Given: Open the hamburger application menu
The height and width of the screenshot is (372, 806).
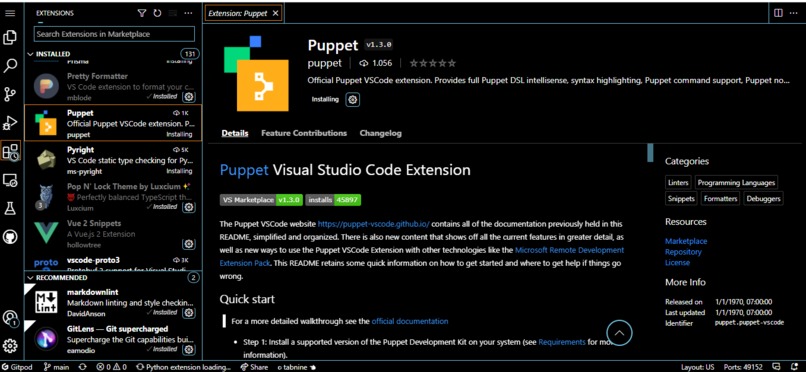Looking at the screenshot, I should tap(10, 13).
